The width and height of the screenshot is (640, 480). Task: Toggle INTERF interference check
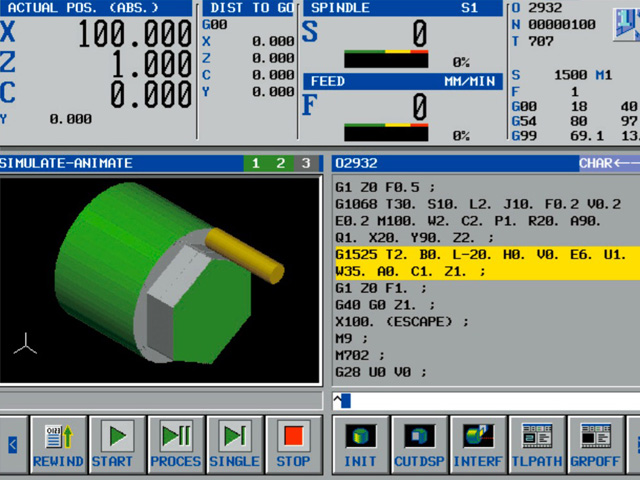click(x=478, y=445)
